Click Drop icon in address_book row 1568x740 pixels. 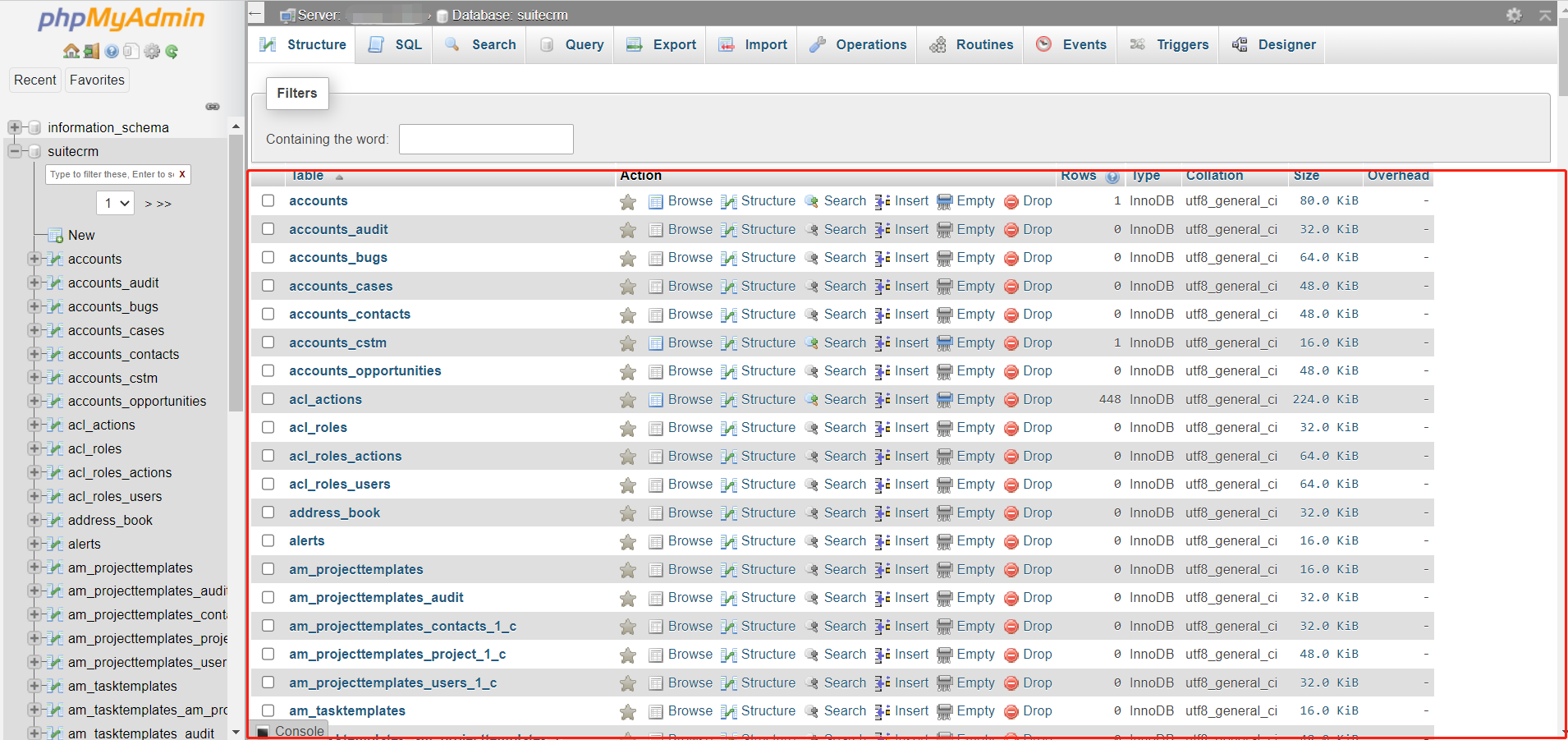point(1011,513)
